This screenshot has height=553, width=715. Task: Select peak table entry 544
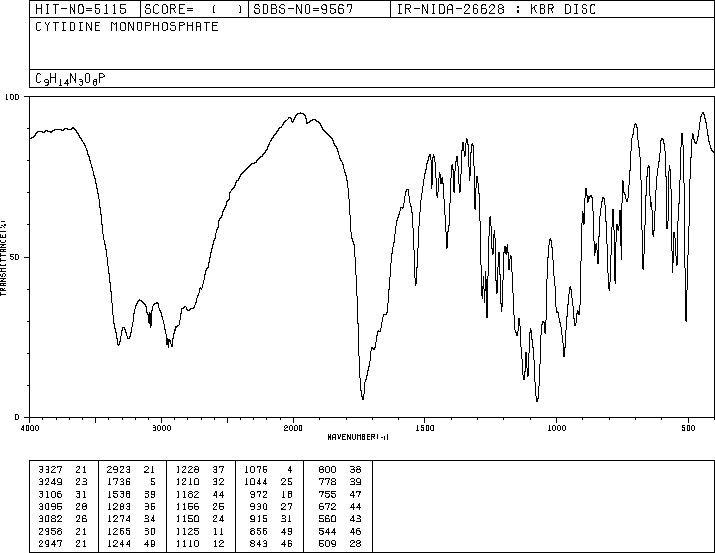(x=327, y=531)
